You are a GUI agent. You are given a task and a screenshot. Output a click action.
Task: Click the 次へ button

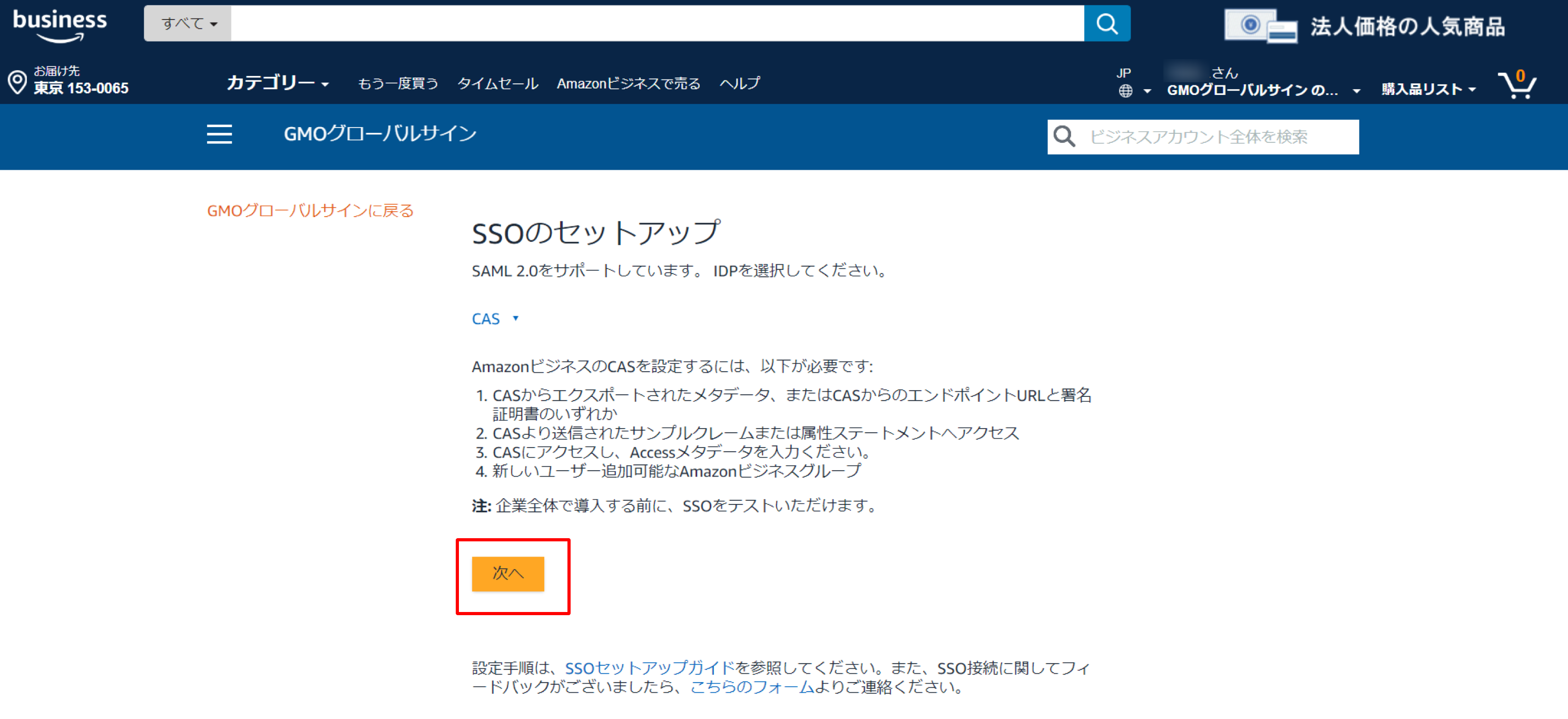point(508,574)
